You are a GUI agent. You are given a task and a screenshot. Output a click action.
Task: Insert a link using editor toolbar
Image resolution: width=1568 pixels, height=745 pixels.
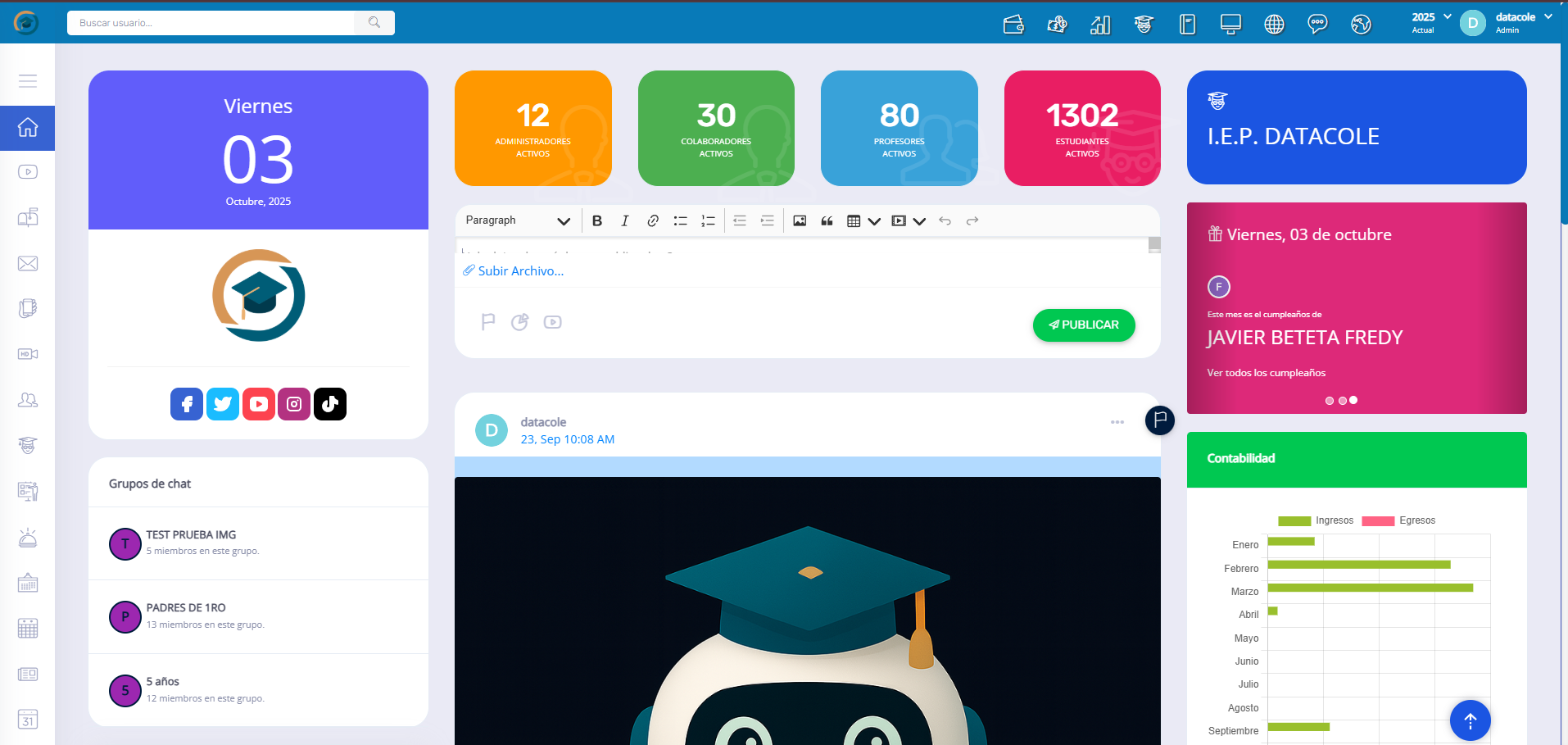(653, 220)
